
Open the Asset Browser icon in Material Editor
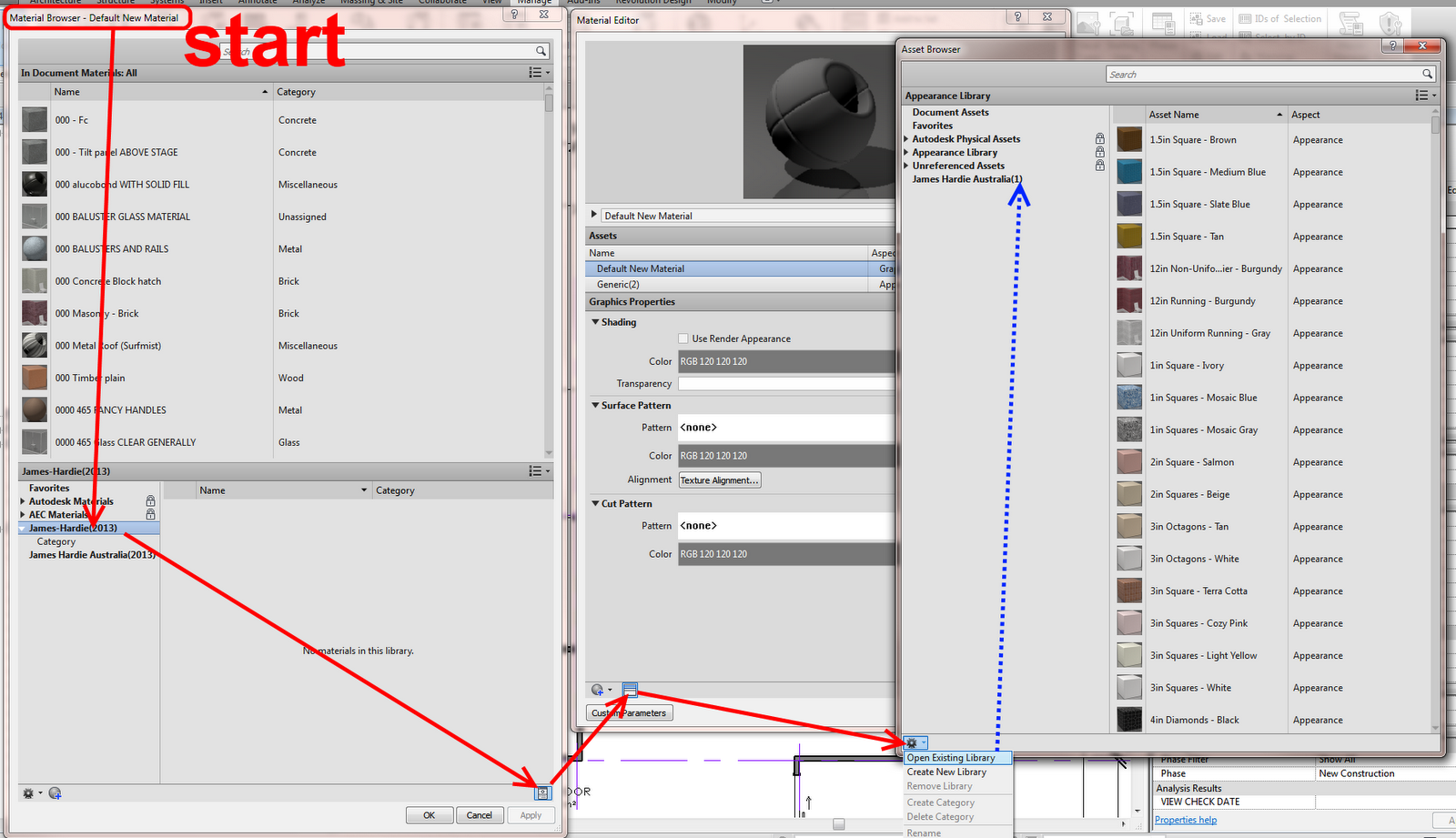(630, 690)
